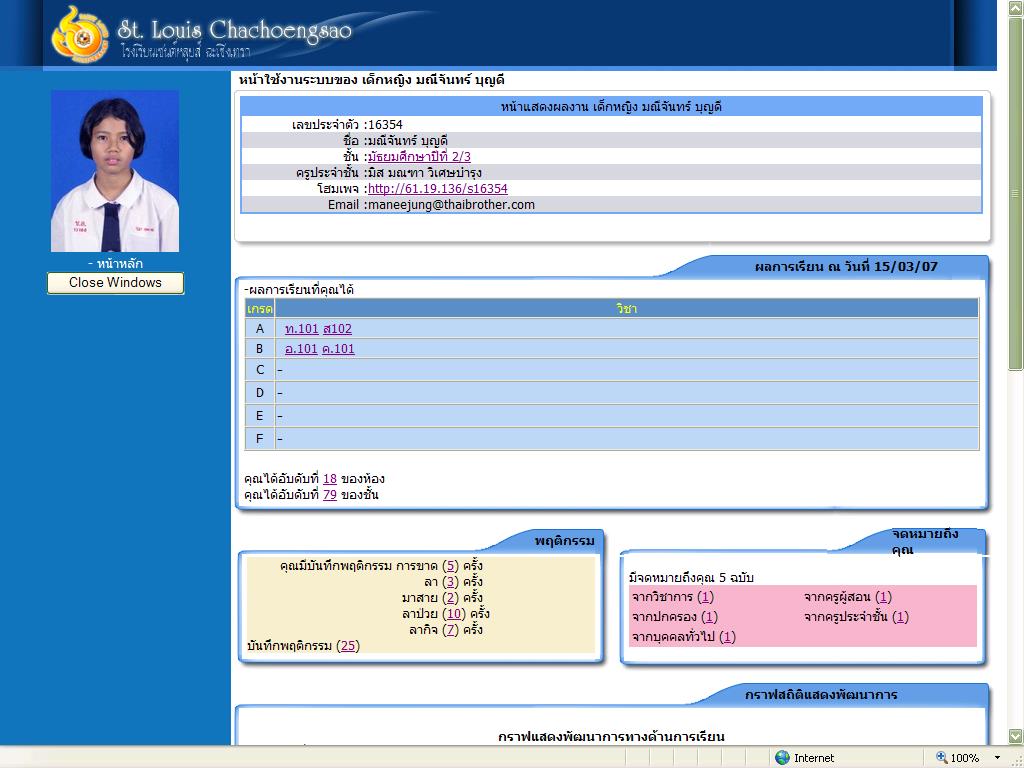Click the Close Windows button

(x=116, y=283)
